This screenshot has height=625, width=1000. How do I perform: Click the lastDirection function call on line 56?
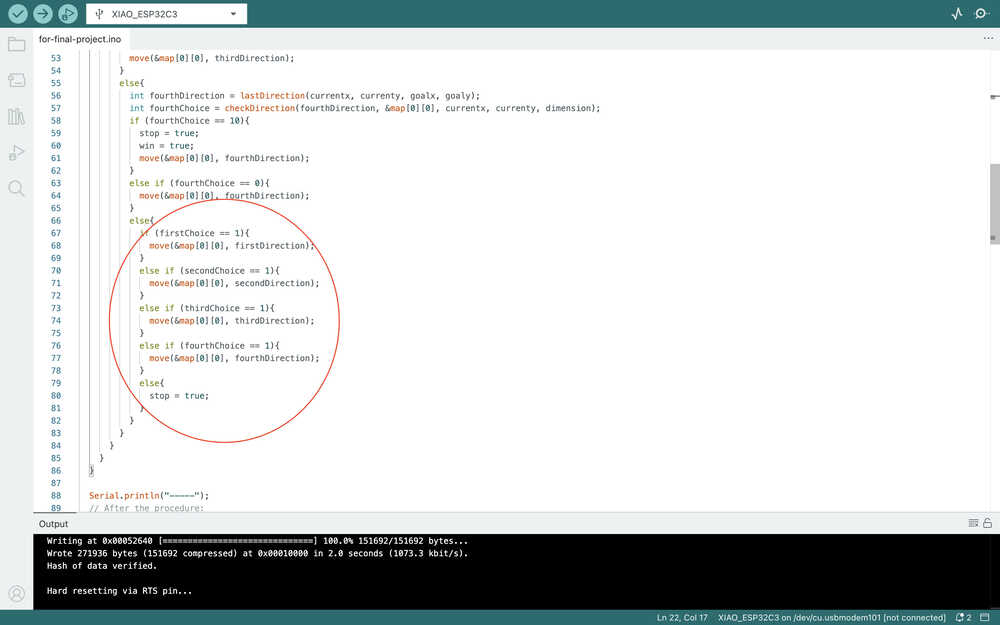(272, 96)
